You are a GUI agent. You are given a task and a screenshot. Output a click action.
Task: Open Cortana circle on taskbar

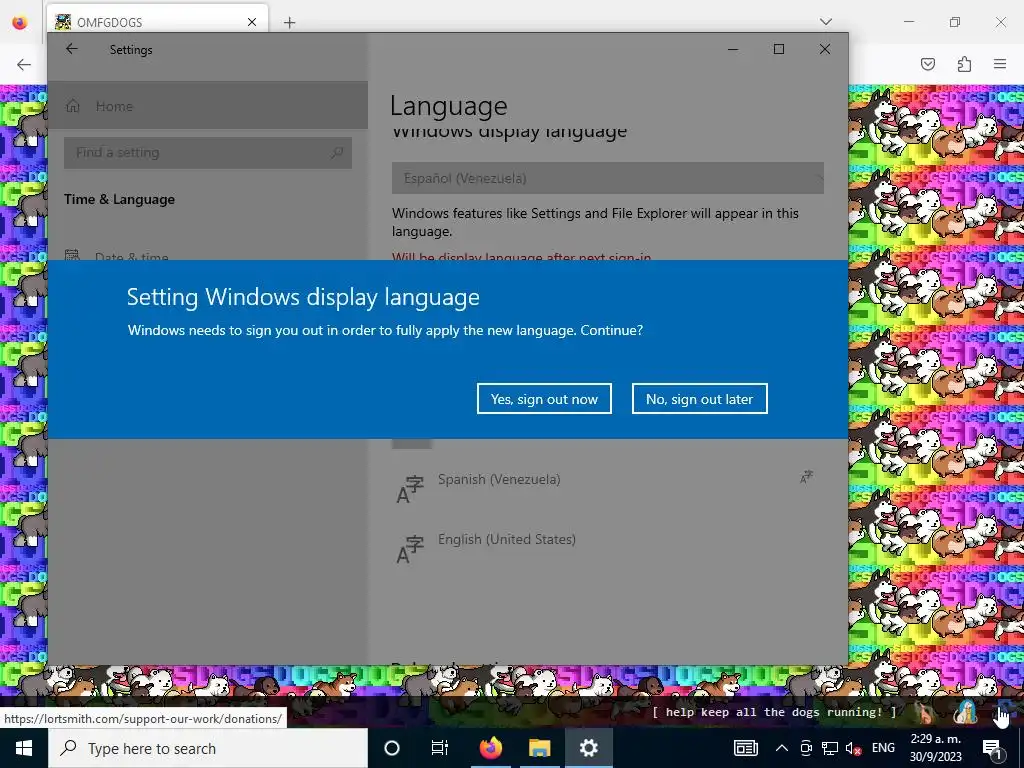pyautogui.click(x=392, y=748)
